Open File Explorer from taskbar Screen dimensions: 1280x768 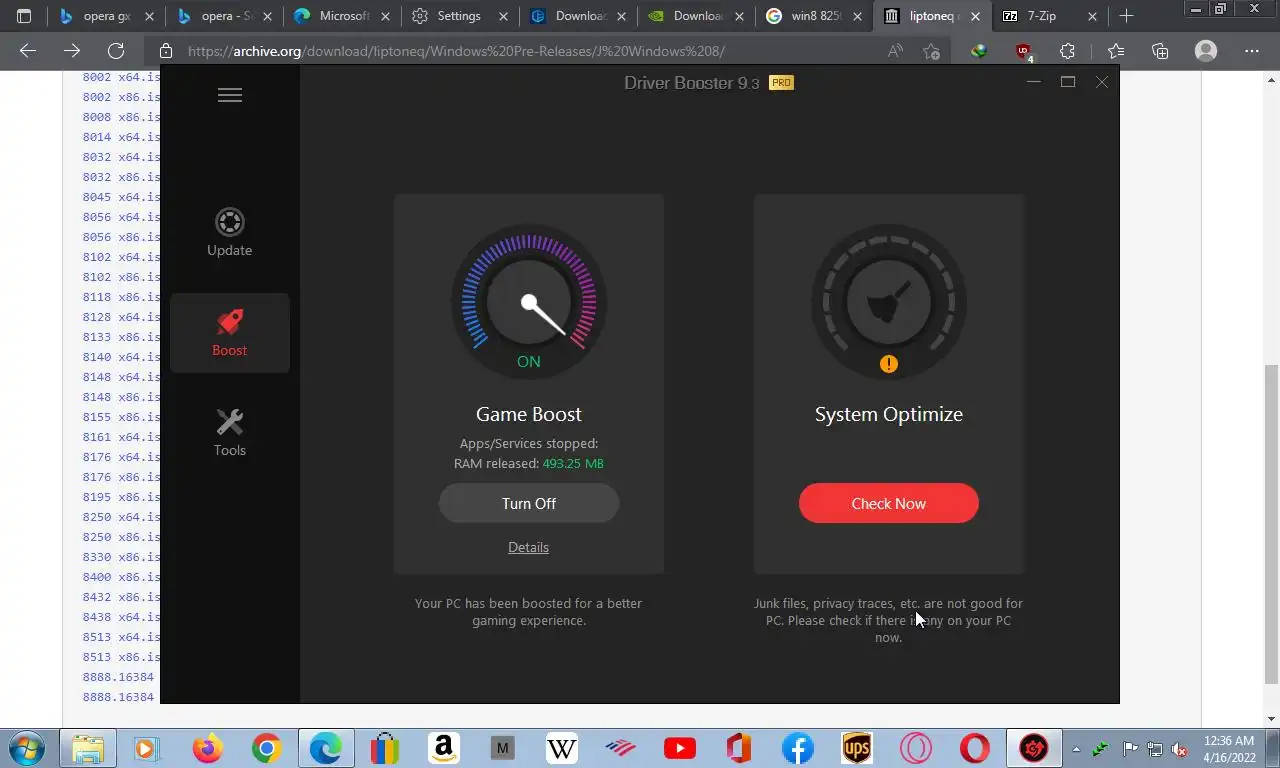click(x=88, y=748)
